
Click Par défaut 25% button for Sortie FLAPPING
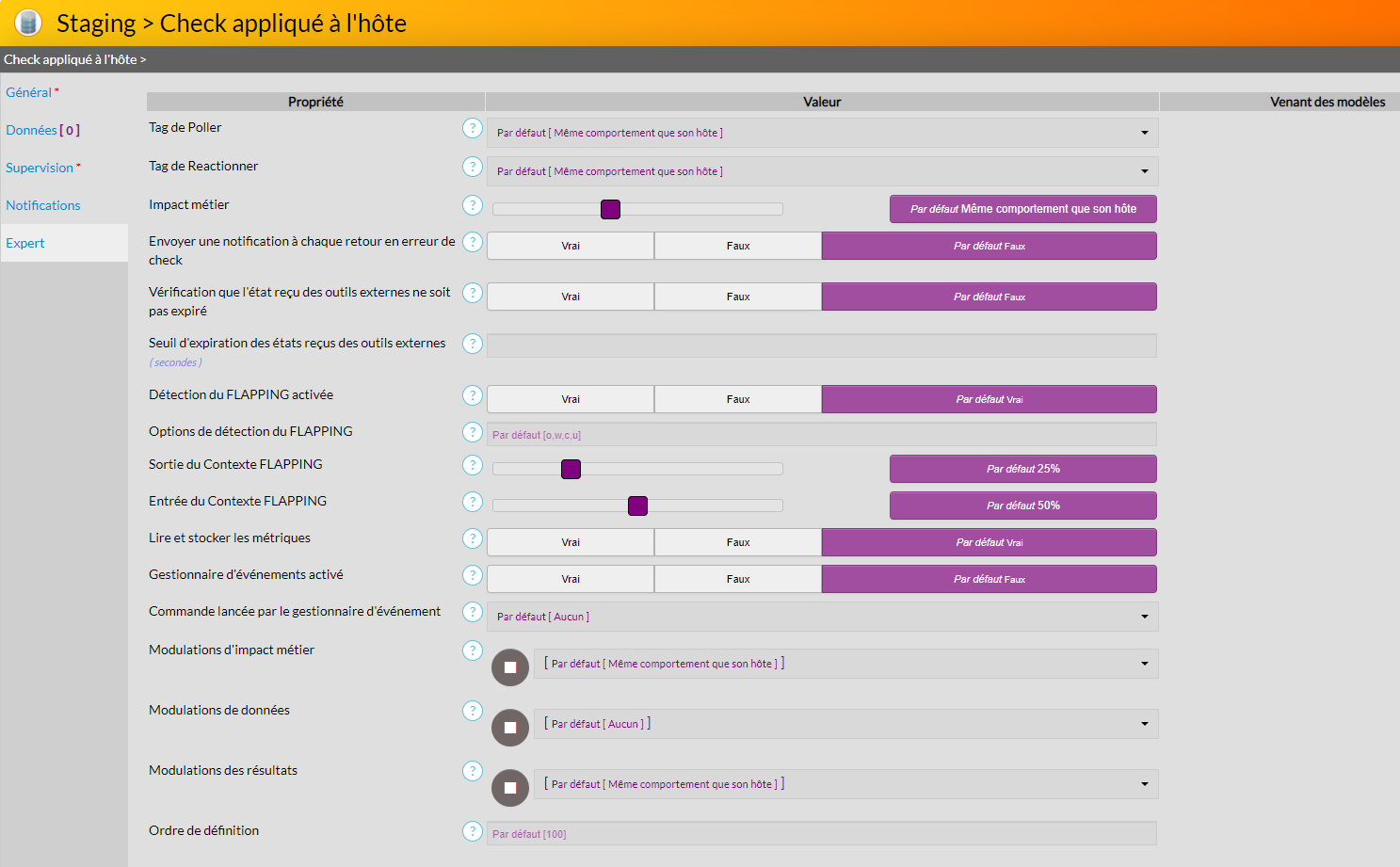(x=1022, y=469)
